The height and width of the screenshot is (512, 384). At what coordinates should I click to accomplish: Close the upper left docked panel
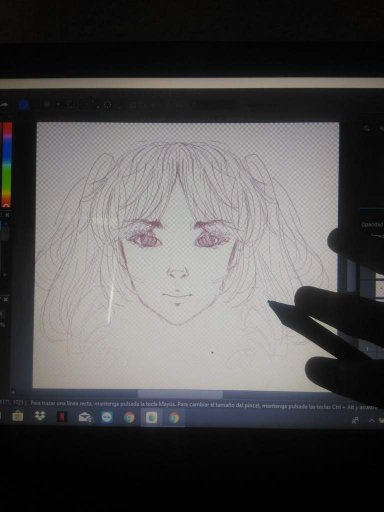8,215
